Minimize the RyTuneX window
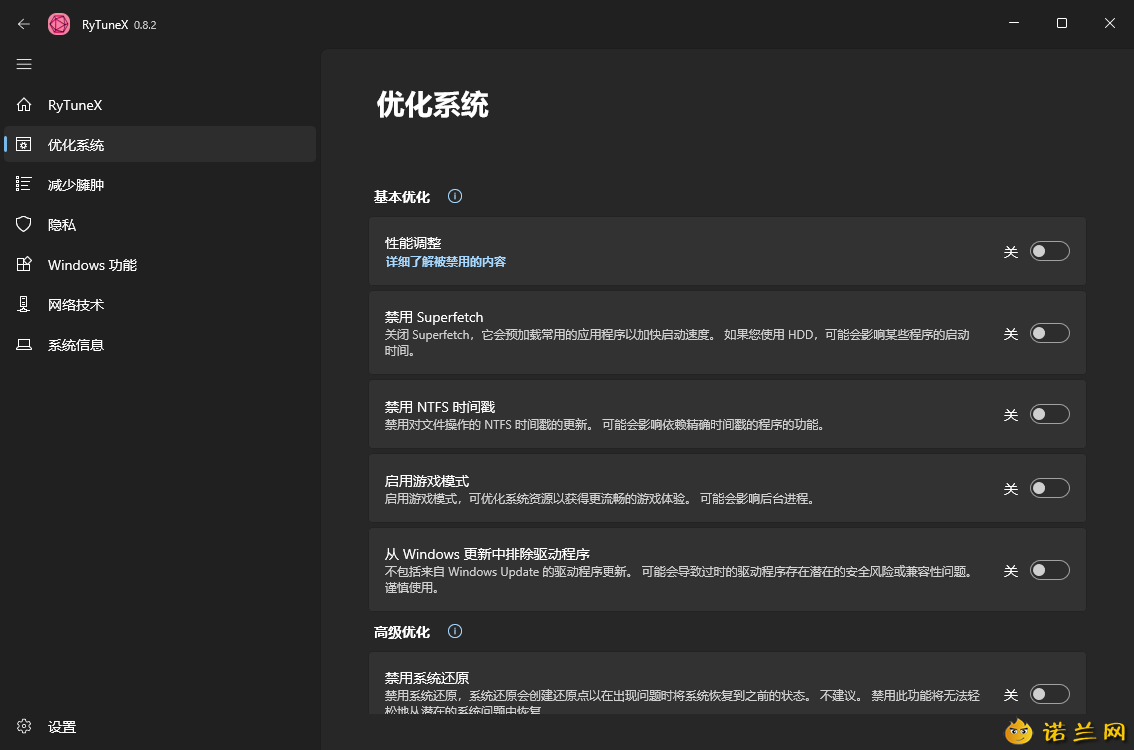 [1014, 23]
